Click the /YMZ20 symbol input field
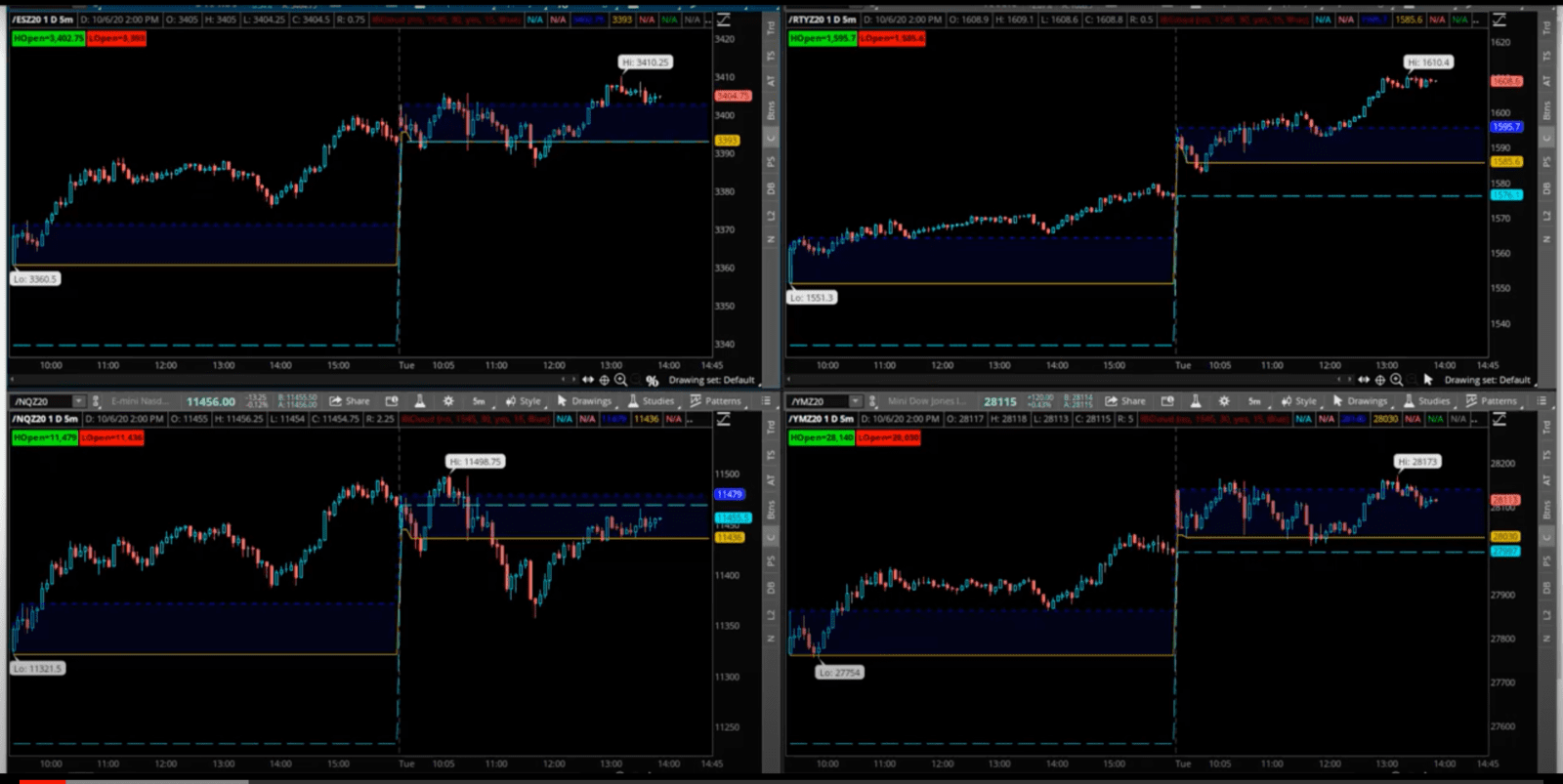Image resolution: width=1563 pixels, height=784 pixels. point(819,401)
